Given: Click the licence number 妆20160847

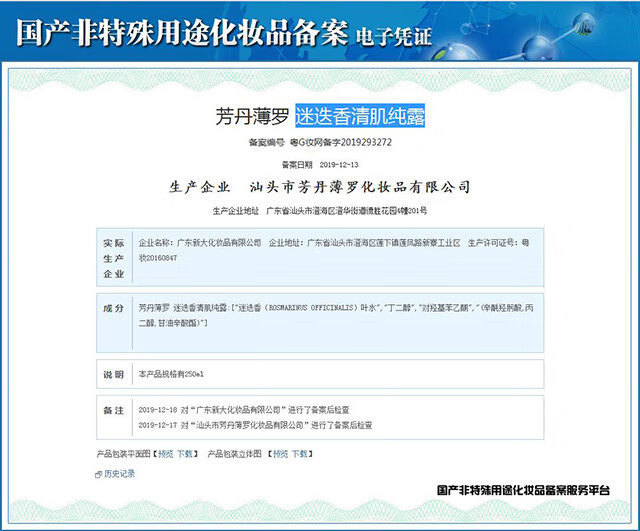Looking at the screenshot, I should (x=158, y=258).
